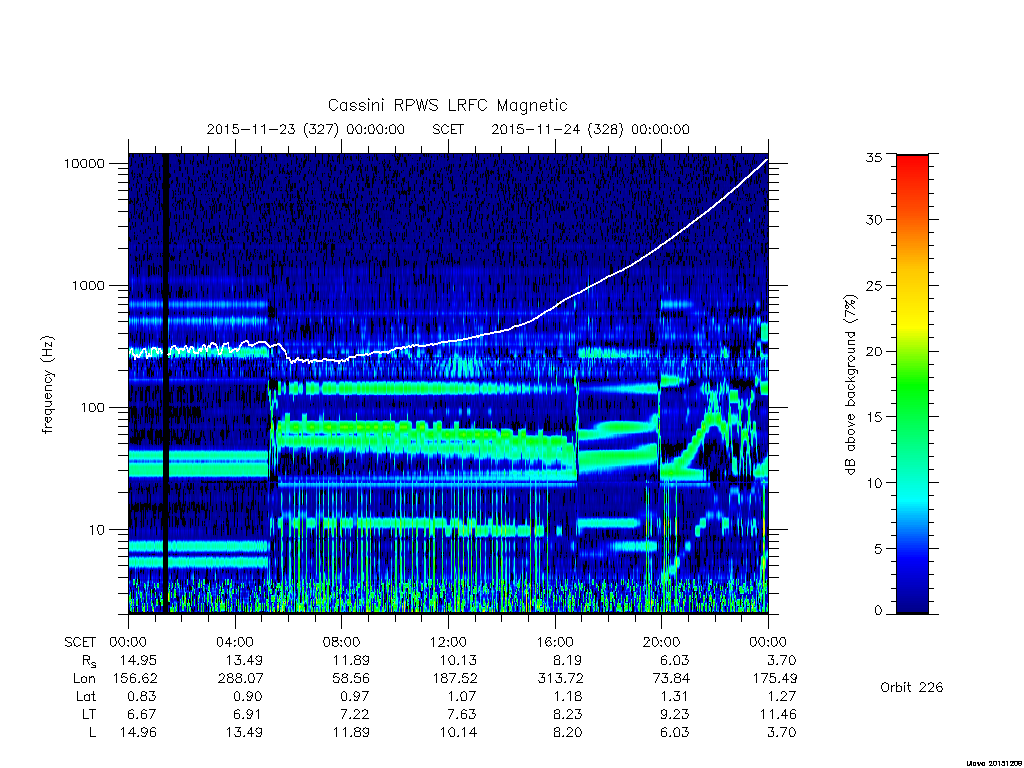This screenshot has height=768, width=1024.
Task: Select start timestamp "2015-11-23 (327) 00:00:00"
Action: pyautogui.click(x=306, y=129)
